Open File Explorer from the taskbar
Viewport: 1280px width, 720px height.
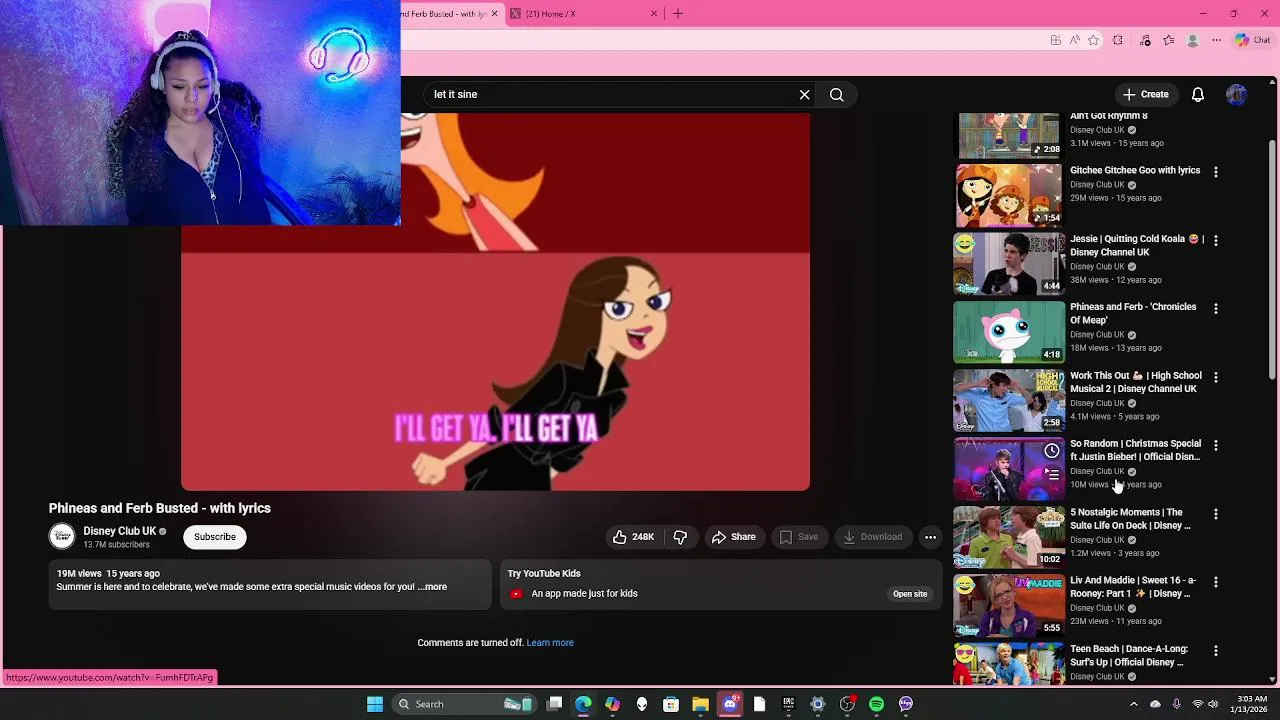[700, 704]
